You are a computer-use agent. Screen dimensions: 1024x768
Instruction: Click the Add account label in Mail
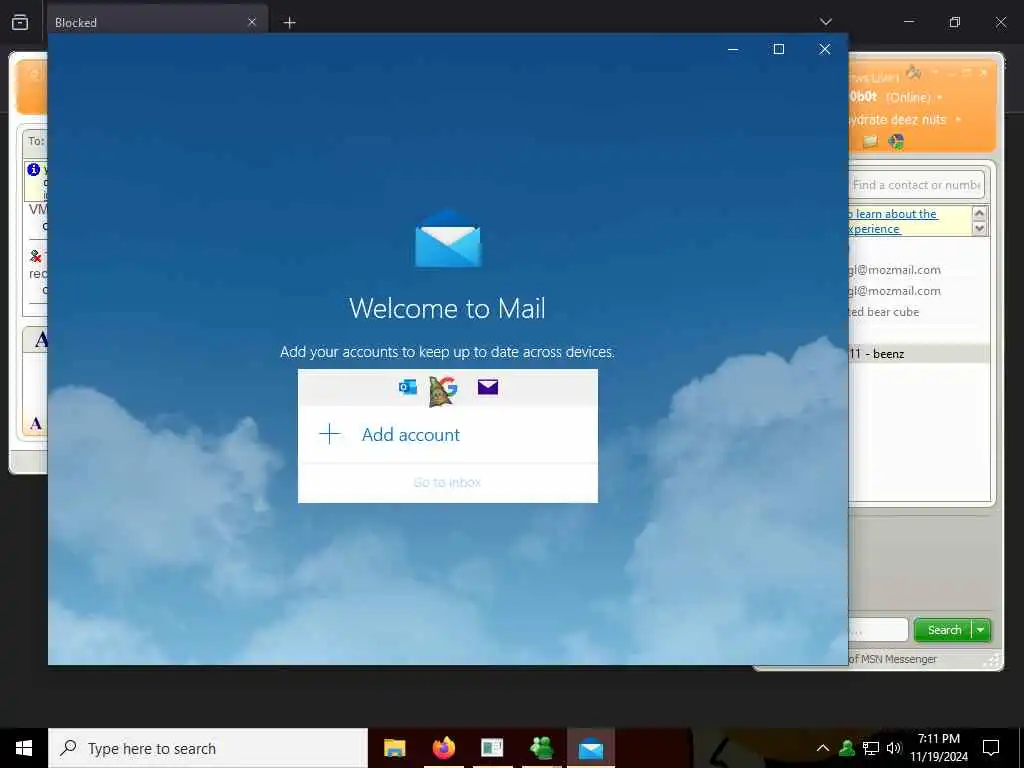click(411, 435)
